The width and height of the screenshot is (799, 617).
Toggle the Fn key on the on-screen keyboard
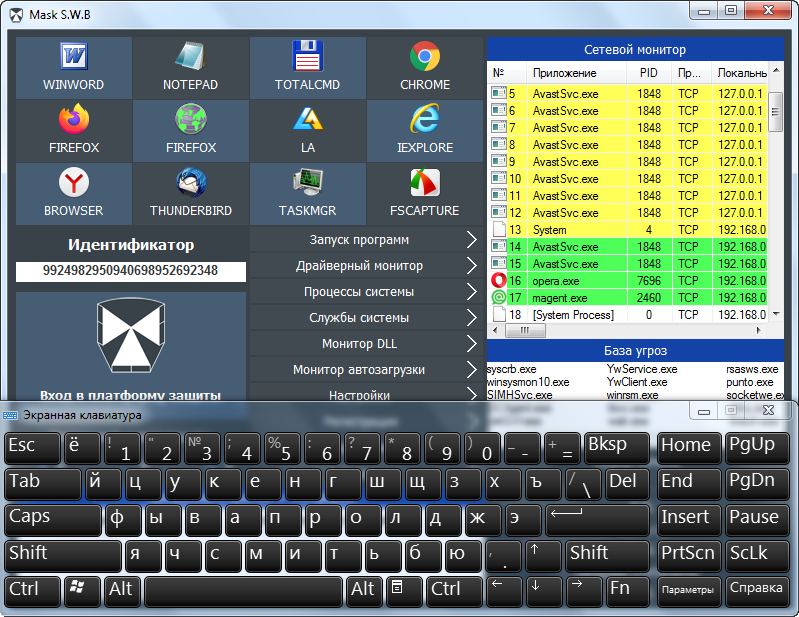pos(620,590)
